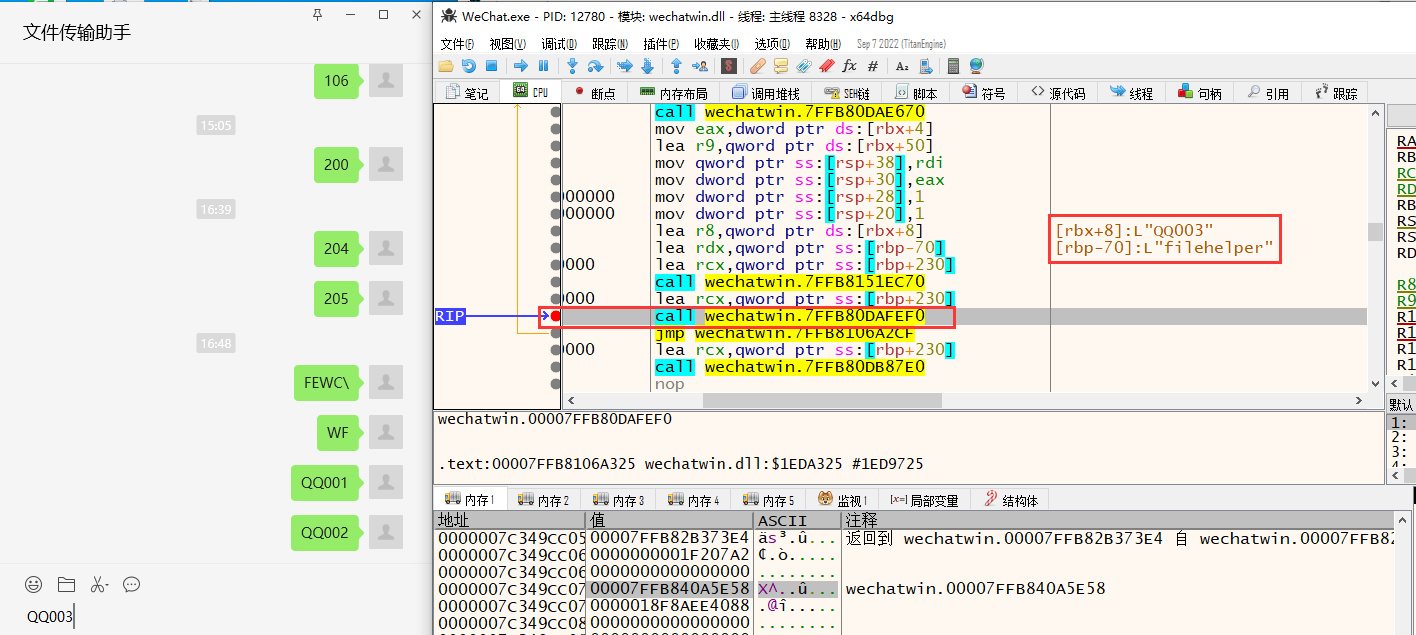Viewport: 1416px width, 635px height.
Task: Toggle breakpoint dot beside call 7FFB80DAE670
Action: click(x=556, y=112)
